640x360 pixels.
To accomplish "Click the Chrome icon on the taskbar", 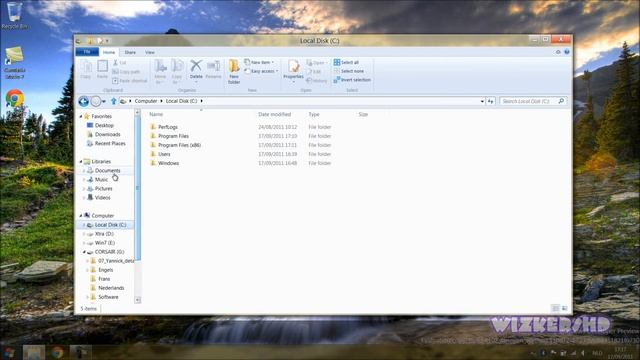I will (x=57, y=353).
